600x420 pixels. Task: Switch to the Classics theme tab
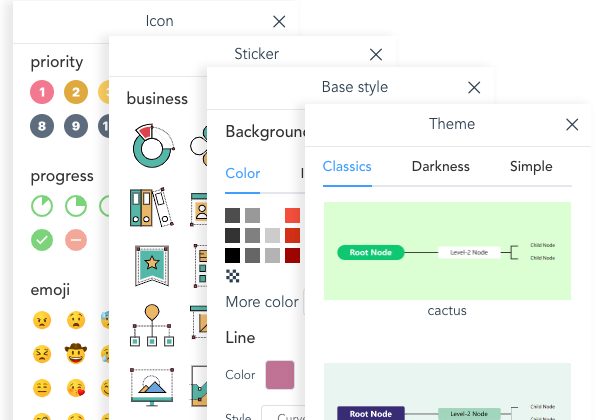(x=347, y=167)
